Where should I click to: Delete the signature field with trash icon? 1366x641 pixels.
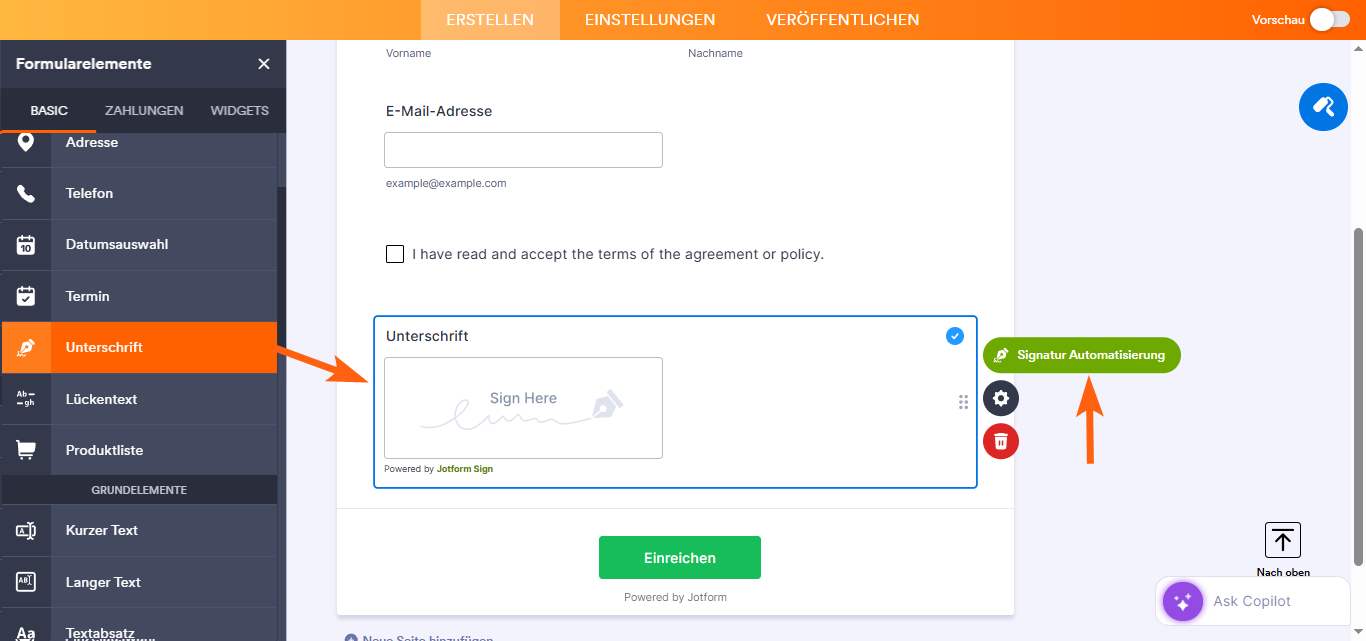[1000, 441]
